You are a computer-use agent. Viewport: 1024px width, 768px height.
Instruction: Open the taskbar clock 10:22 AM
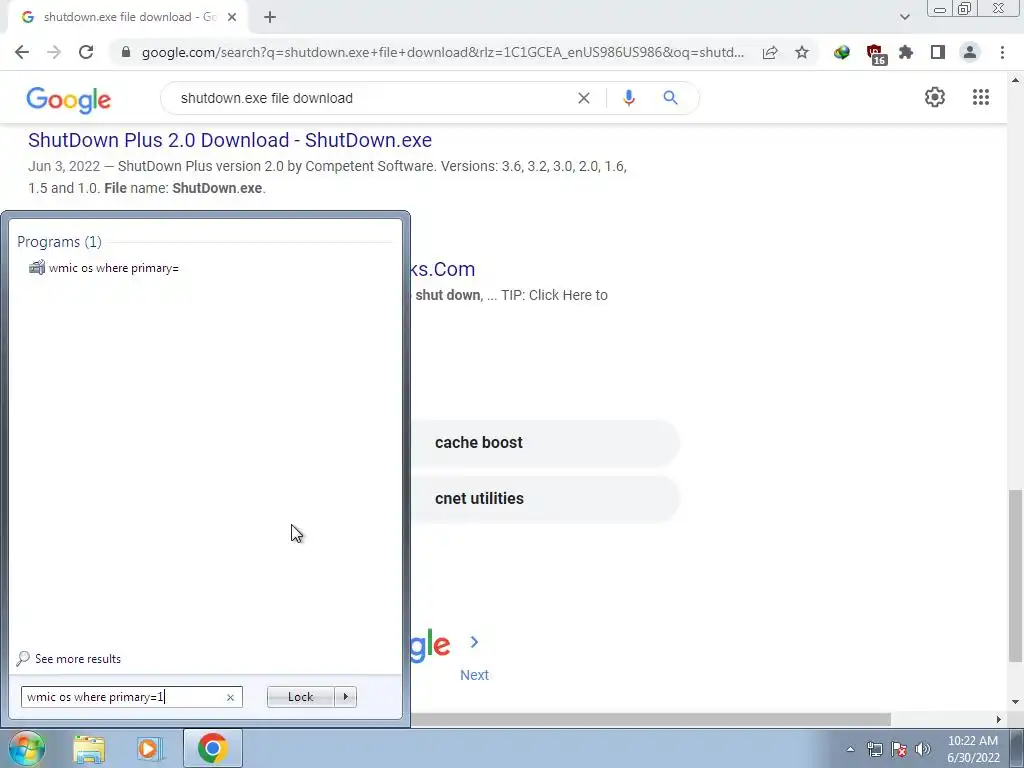[973, 749]
